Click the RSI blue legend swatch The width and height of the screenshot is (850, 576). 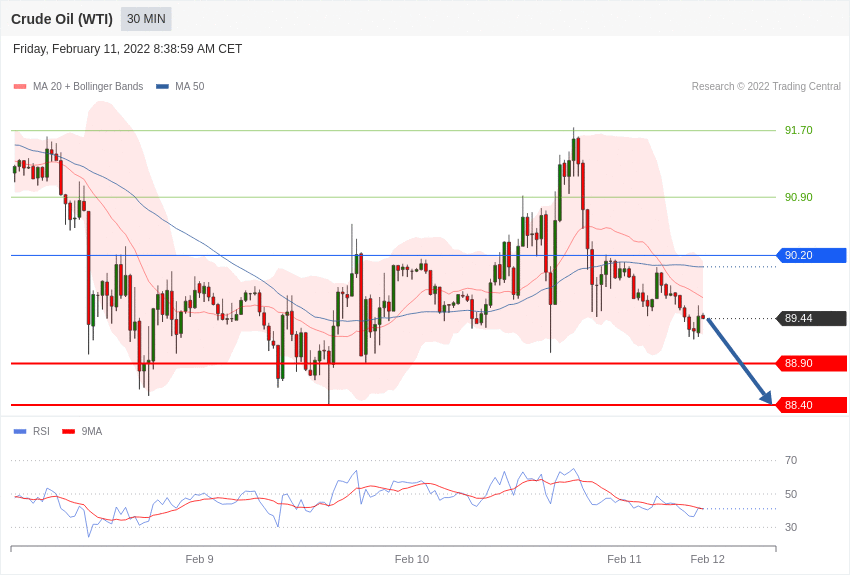(20, 431)
